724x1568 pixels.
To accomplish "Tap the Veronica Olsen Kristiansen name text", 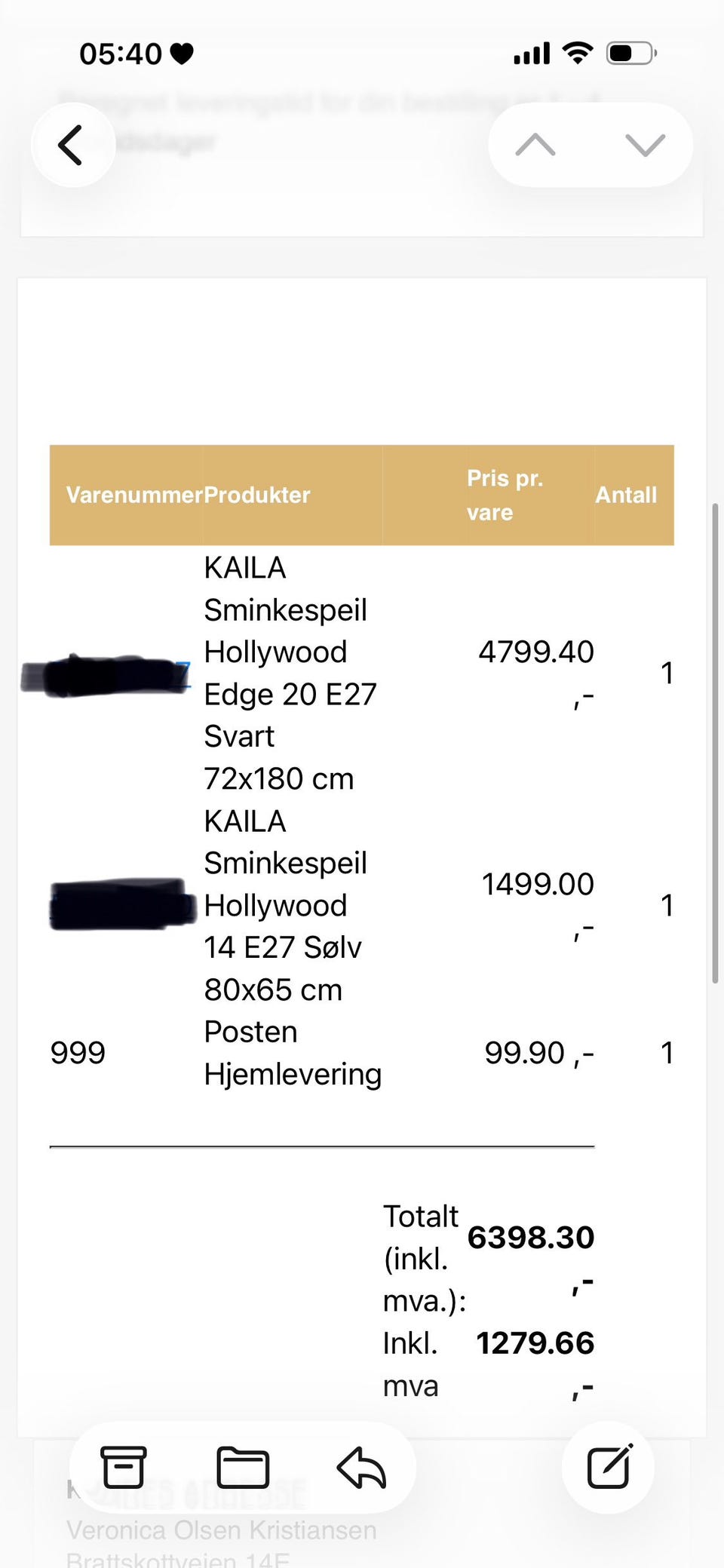I will (x=221, y=1530).
